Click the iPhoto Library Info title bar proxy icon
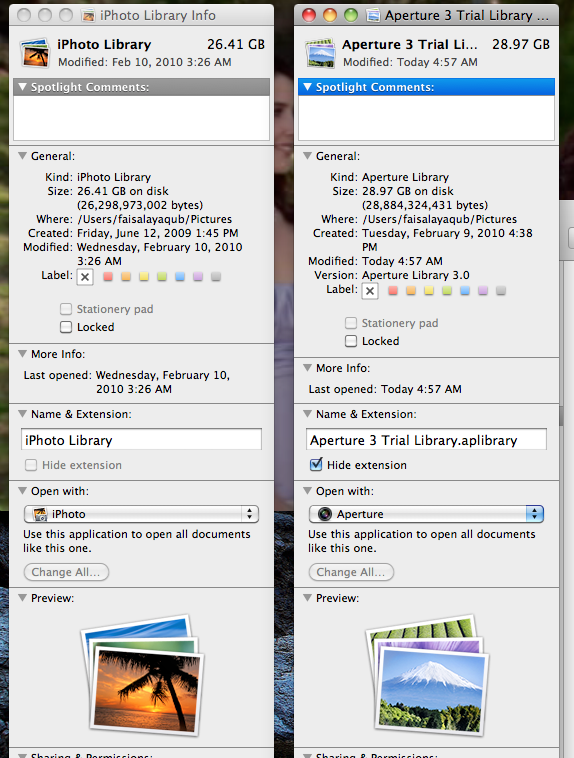Viewport: 574px width, 758px height. tap(88, 15)
